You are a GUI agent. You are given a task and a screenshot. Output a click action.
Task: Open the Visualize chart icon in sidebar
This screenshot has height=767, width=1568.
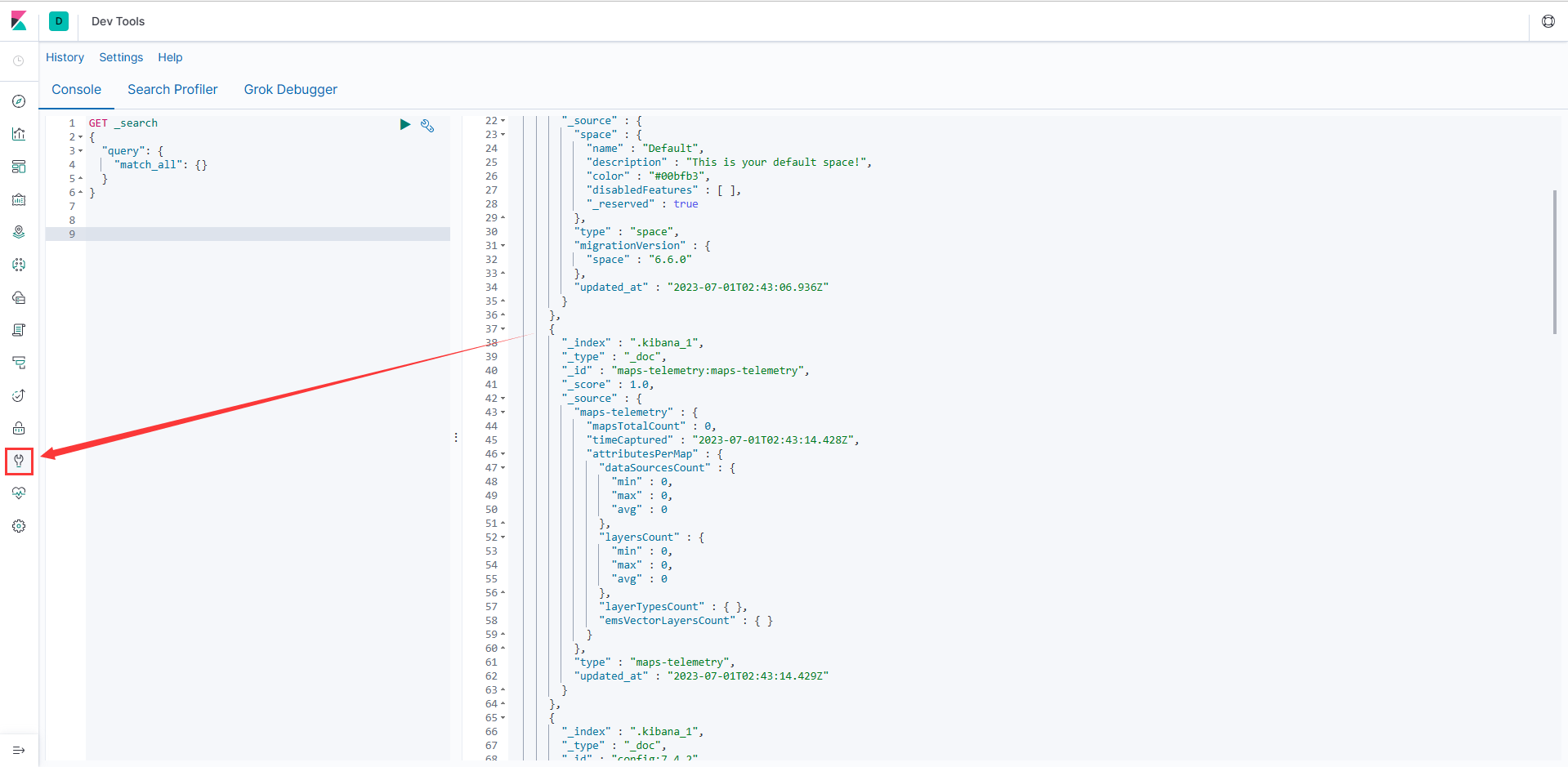click(x=19, y=134)
